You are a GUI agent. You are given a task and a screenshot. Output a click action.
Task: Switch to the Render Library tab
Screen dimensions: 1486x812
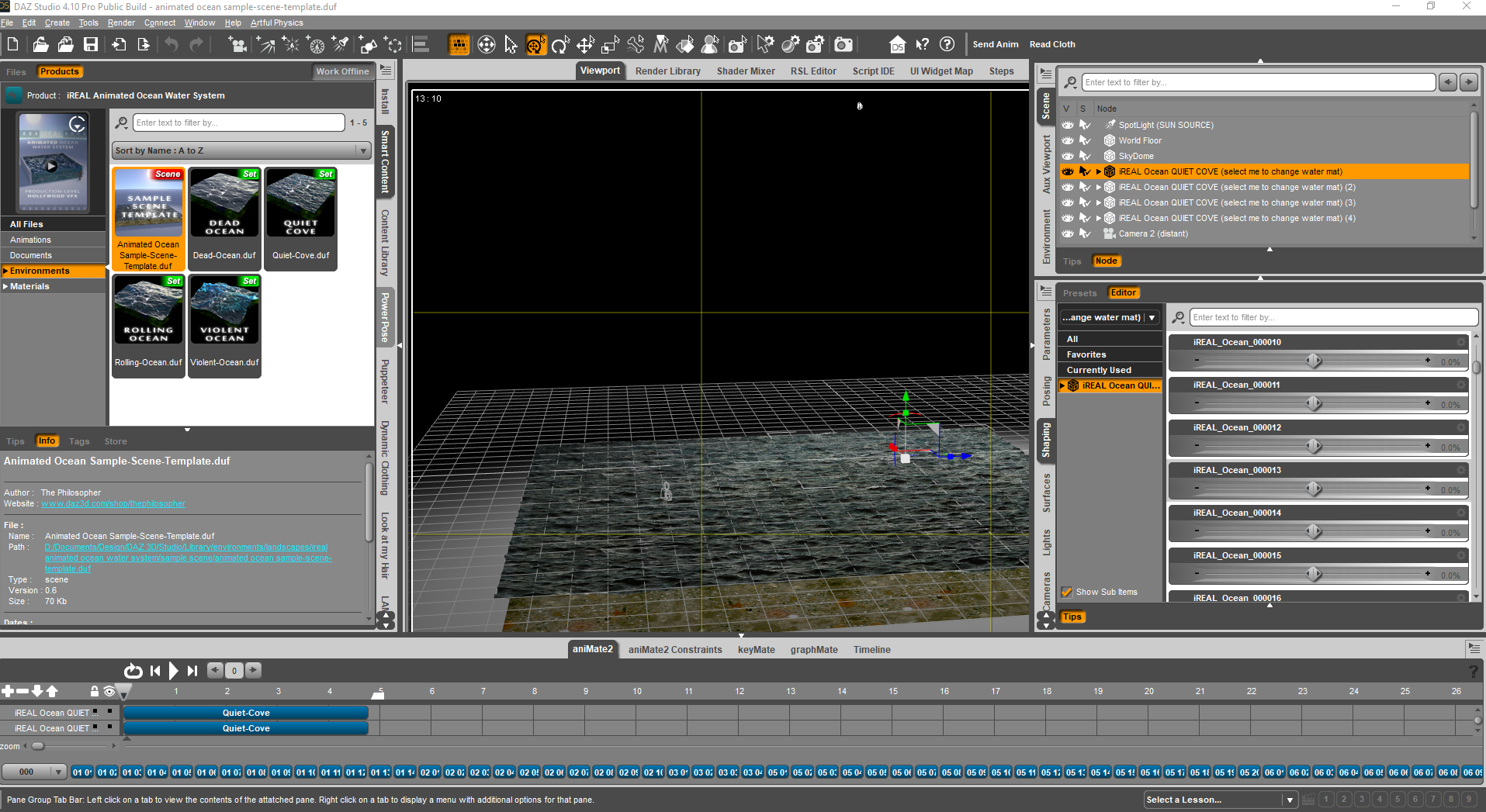[667, 71]
